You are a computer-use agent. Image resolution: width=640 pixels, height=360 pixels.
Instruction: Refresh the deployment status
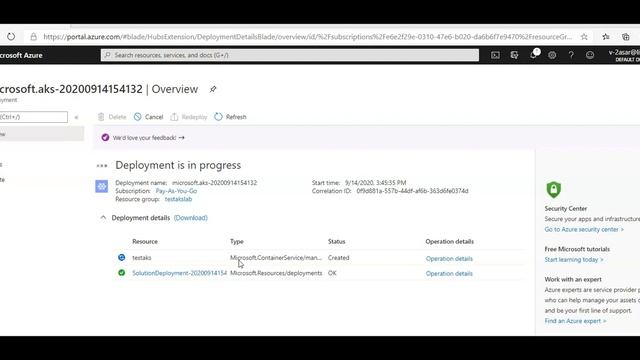pos(230,117)
